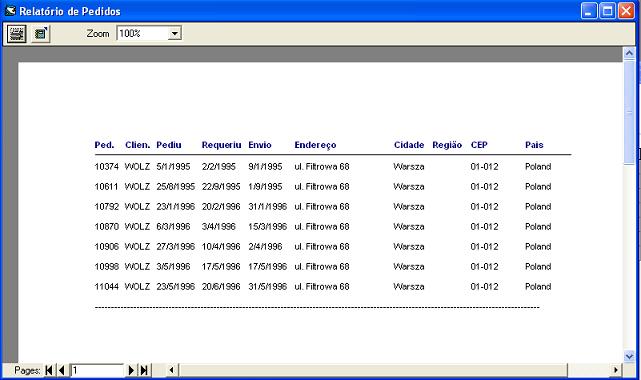Click the Ped. column header
The width and height of the screenshot is (641, 380).
click(x=104, y=145)
